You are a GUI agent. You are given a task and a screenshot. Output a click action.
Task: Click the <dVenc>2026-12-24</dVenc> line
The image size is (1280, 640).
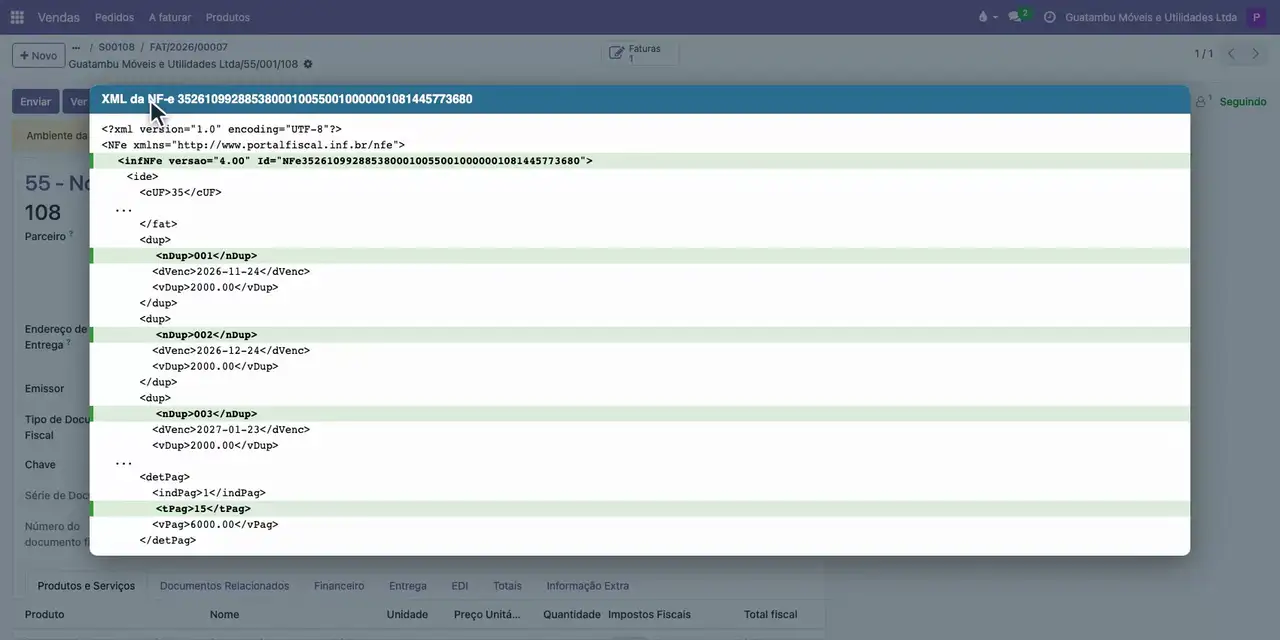pos(231,351)
